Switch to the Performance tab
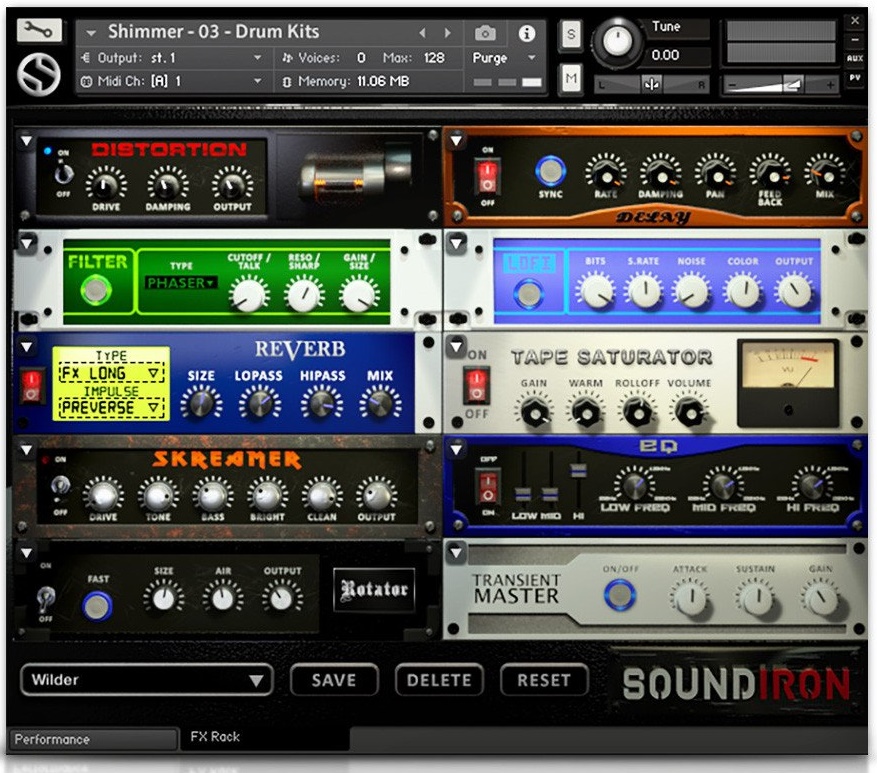 (x=94, y=739)
